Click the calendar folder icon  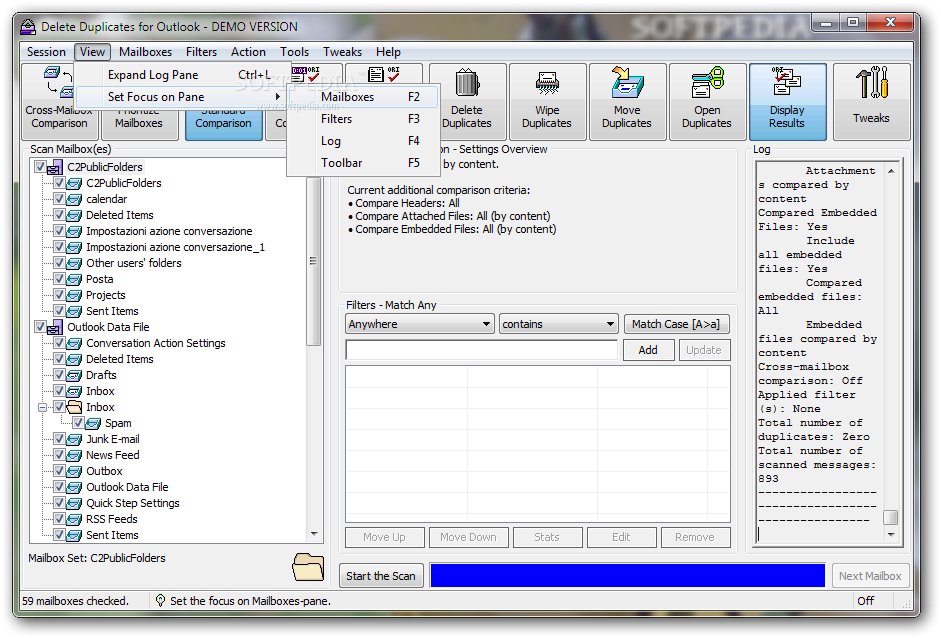(x=74, y=199)
